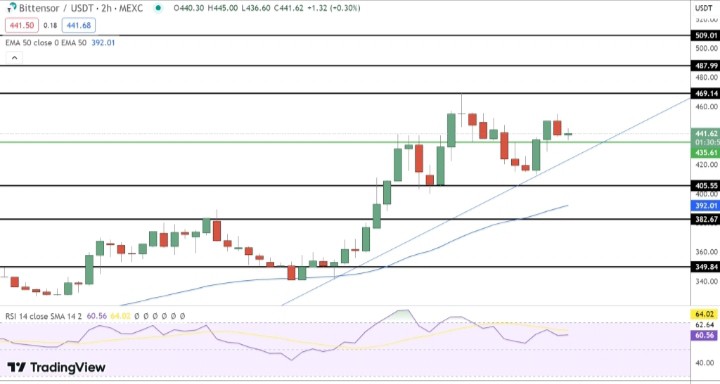Click the Bittensor coin logo icon
The height and width of the screenshot is (384, 720).
point(11,7)
